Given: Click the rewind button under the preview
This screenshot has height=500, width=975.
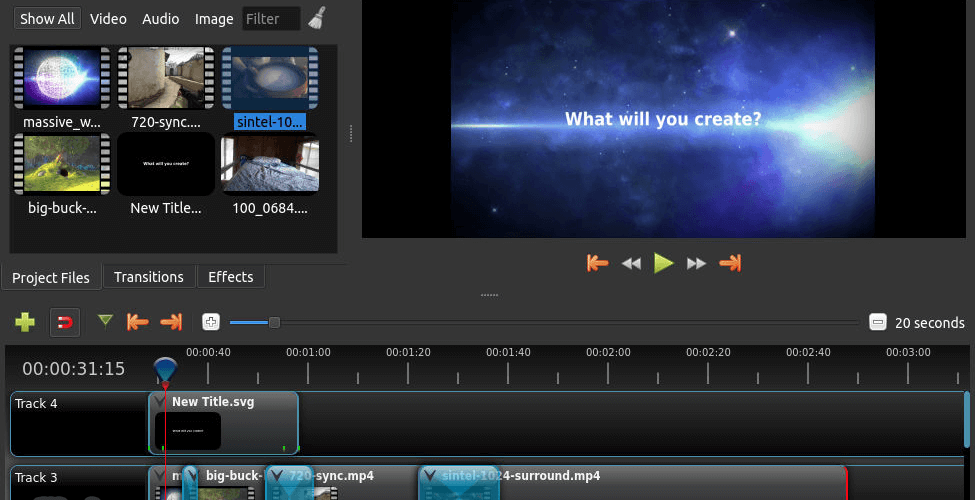Looking at the screenshot, I should click(631, 263).
